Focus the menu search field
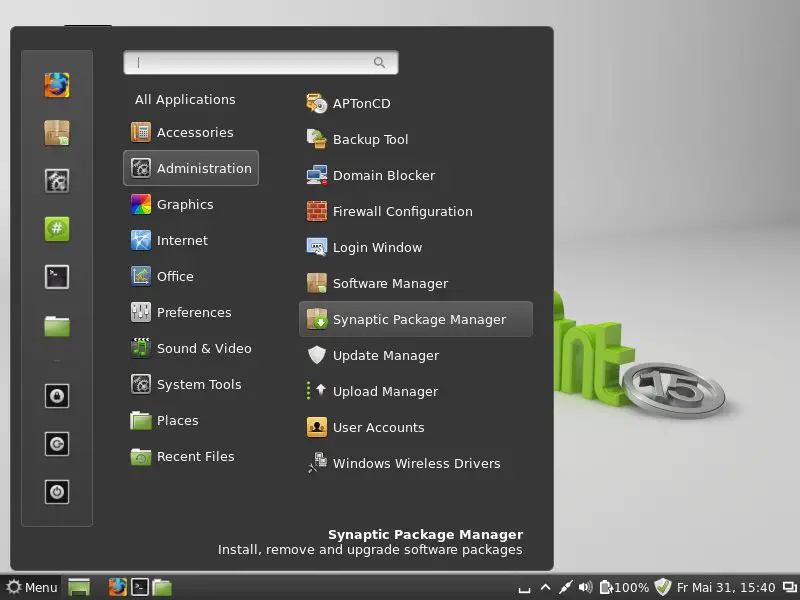 point(261,62)
